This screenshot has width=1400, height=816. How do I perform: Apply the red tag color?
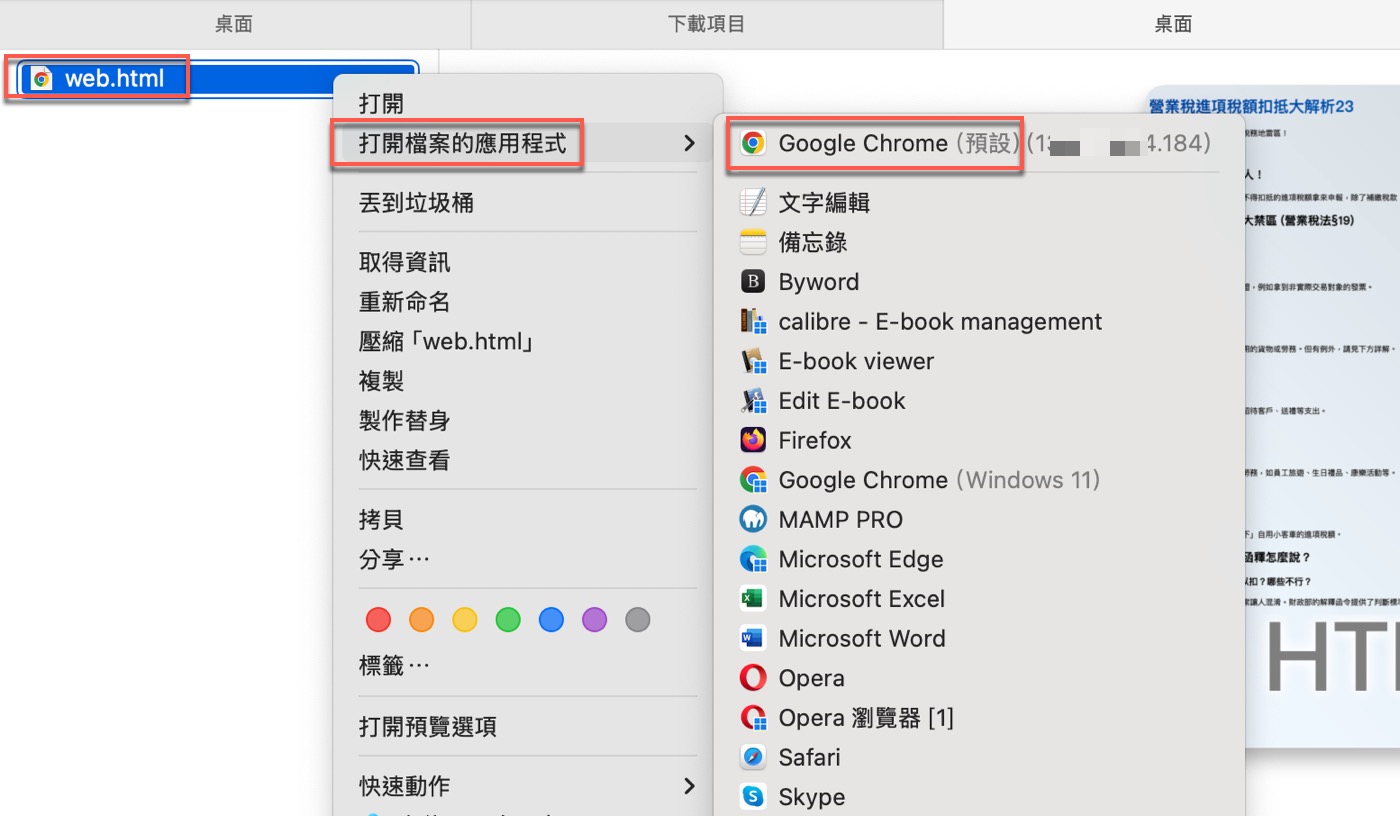(379, 620)
